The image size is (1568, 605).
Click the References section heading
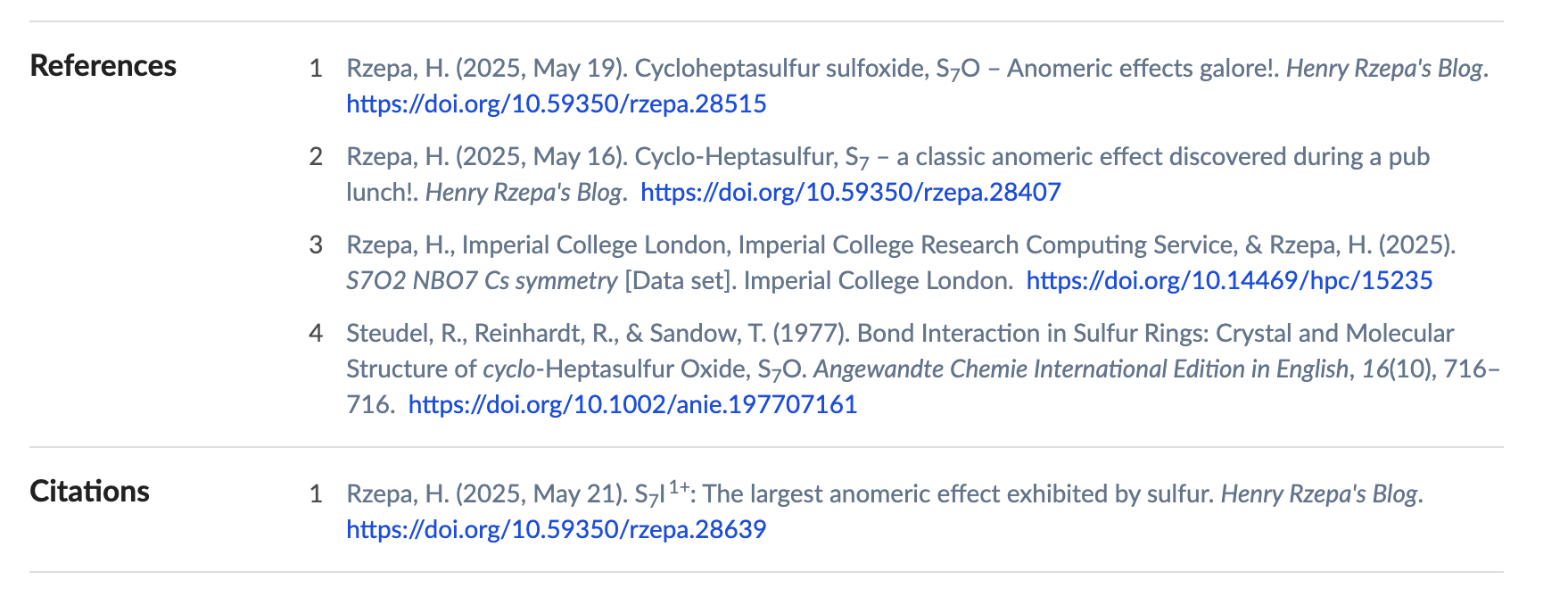coord(103,66)
